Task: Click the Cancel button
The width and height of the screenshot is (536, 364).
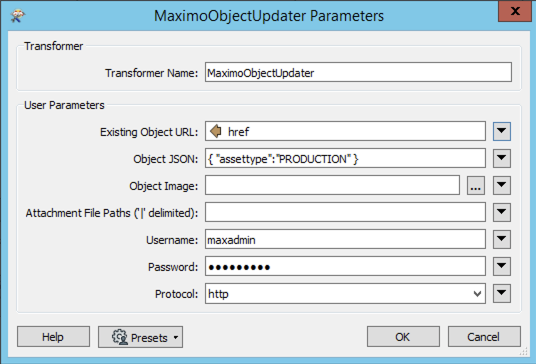Action: (484, 337)
